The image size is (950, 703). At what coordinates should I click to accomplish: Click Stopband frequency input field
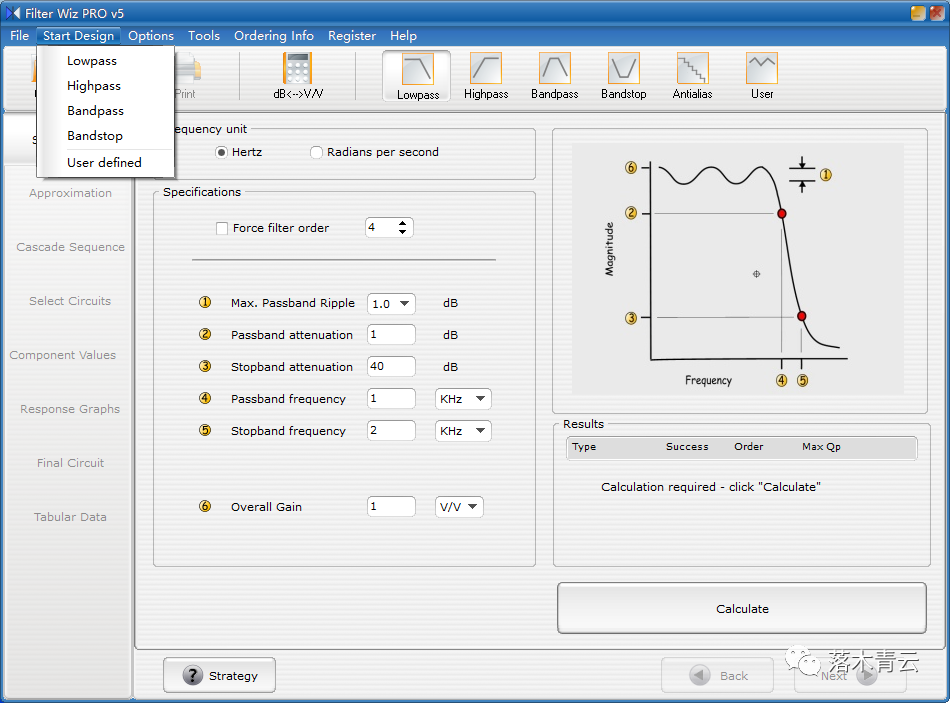pyautogui.click(x=391, y=431)
